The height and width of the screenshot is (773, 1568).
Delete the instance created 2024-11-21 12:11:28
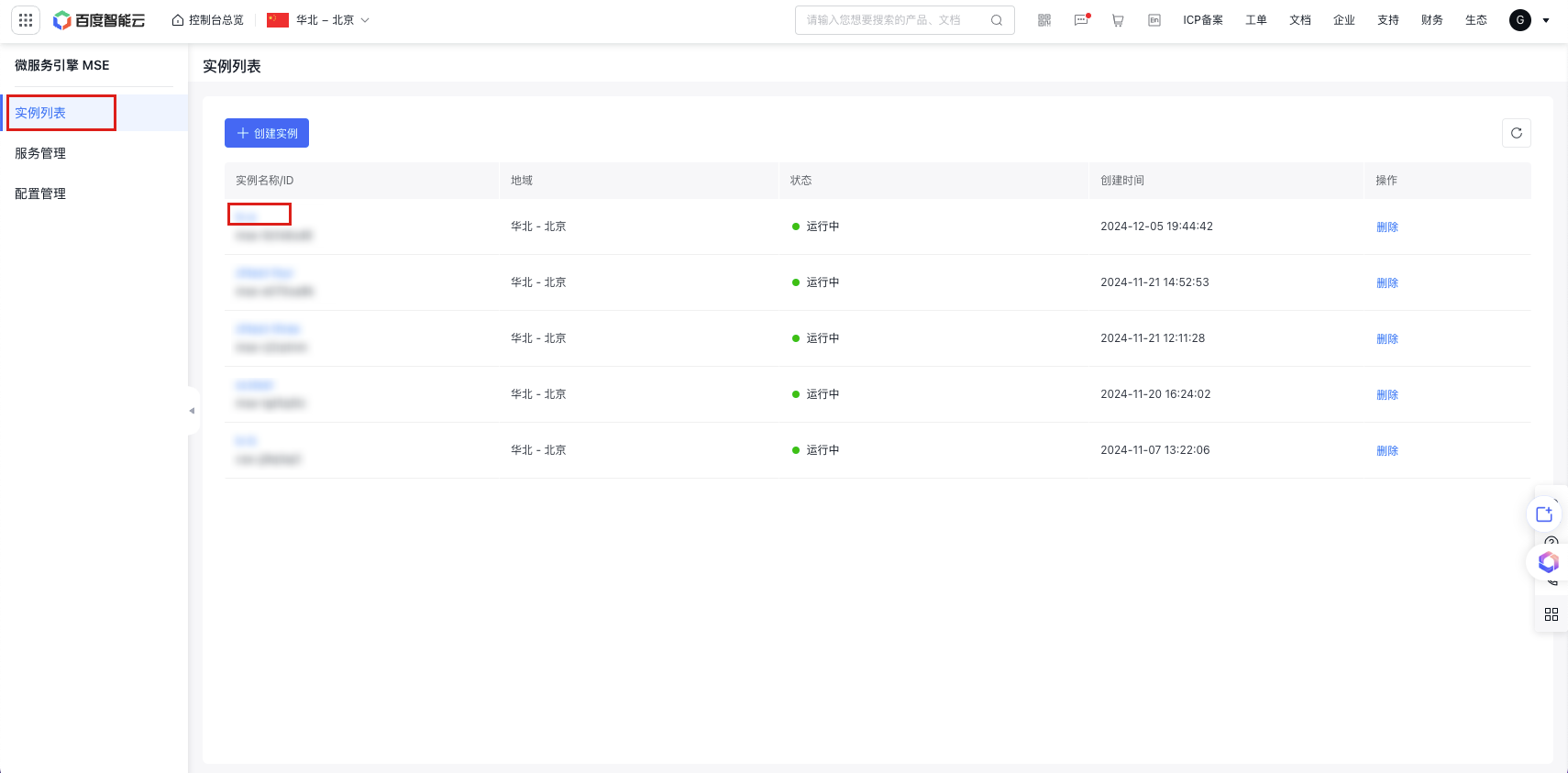tap(1387, 338)
